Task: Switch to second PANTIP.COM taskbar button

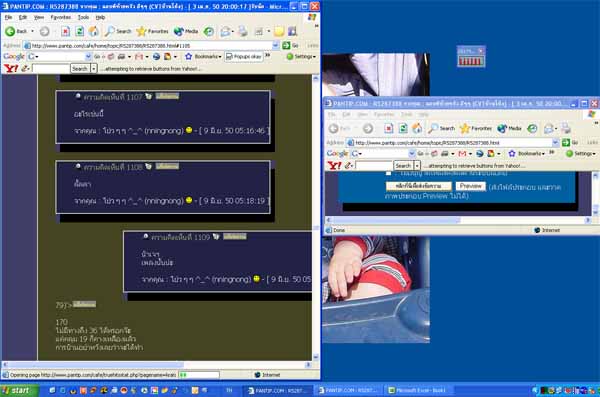Action: tap(349, 390)
